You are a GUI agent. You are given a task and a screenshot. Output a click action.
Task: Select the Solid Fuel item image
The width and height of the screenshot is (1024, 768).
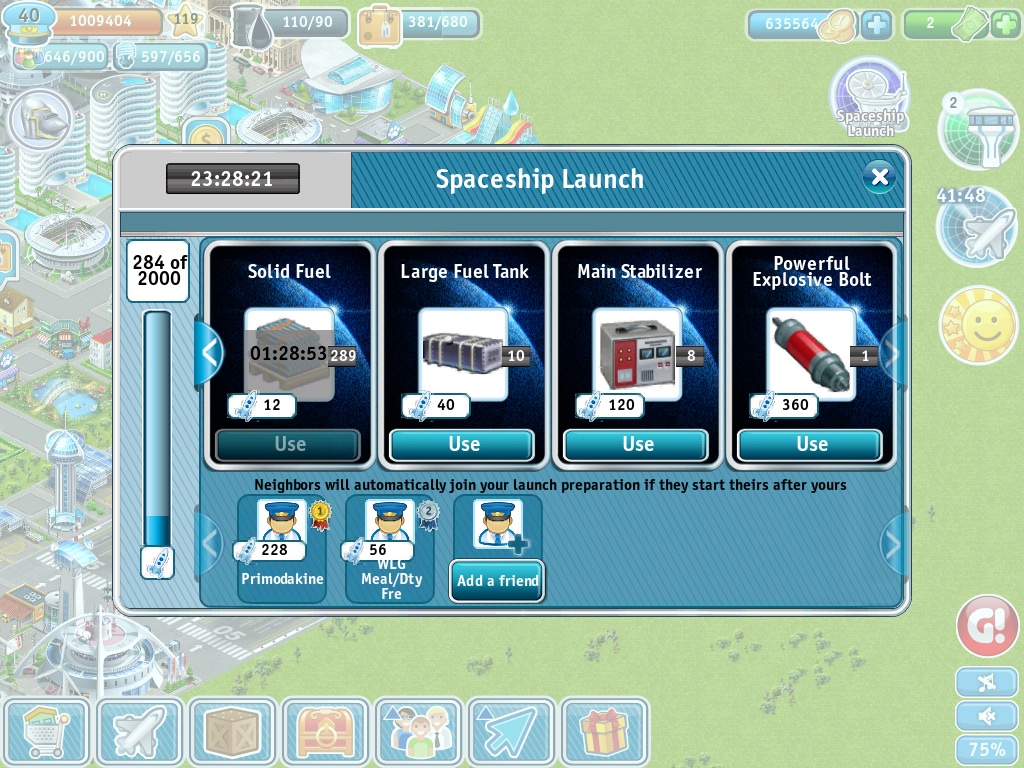coord(289,355)
